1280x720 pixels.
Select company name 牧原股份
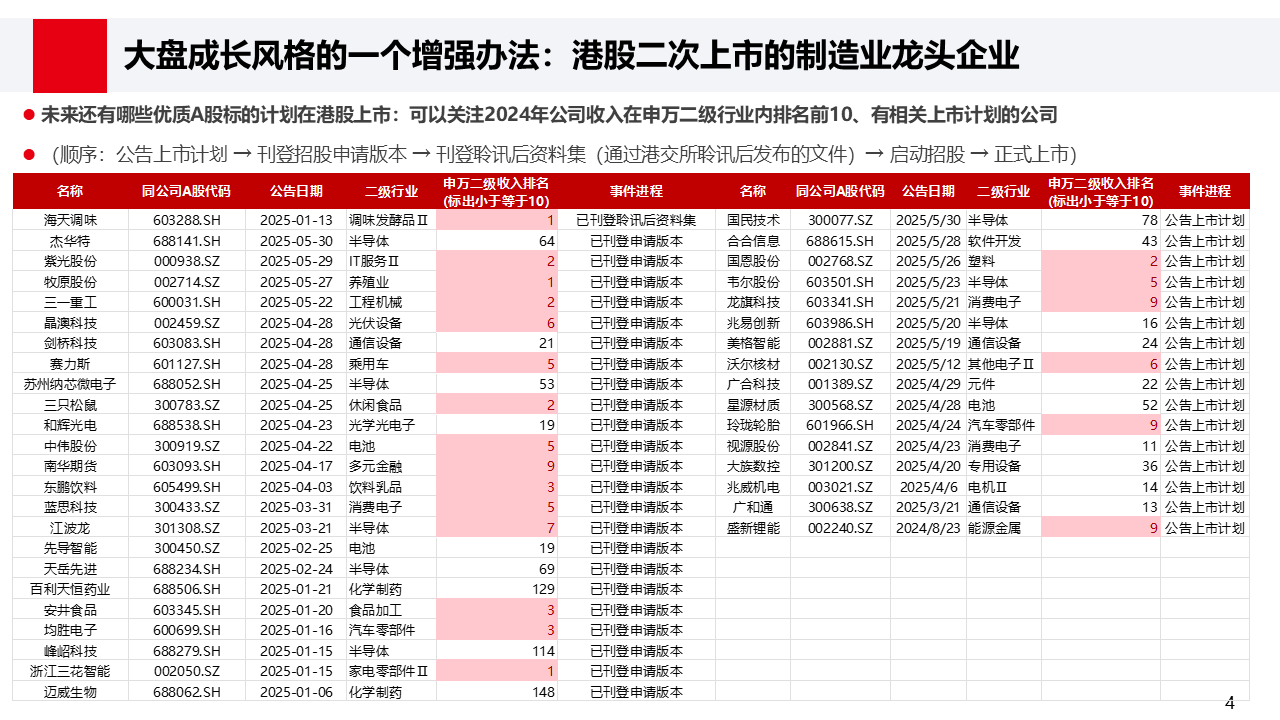[x=71, y=282]
